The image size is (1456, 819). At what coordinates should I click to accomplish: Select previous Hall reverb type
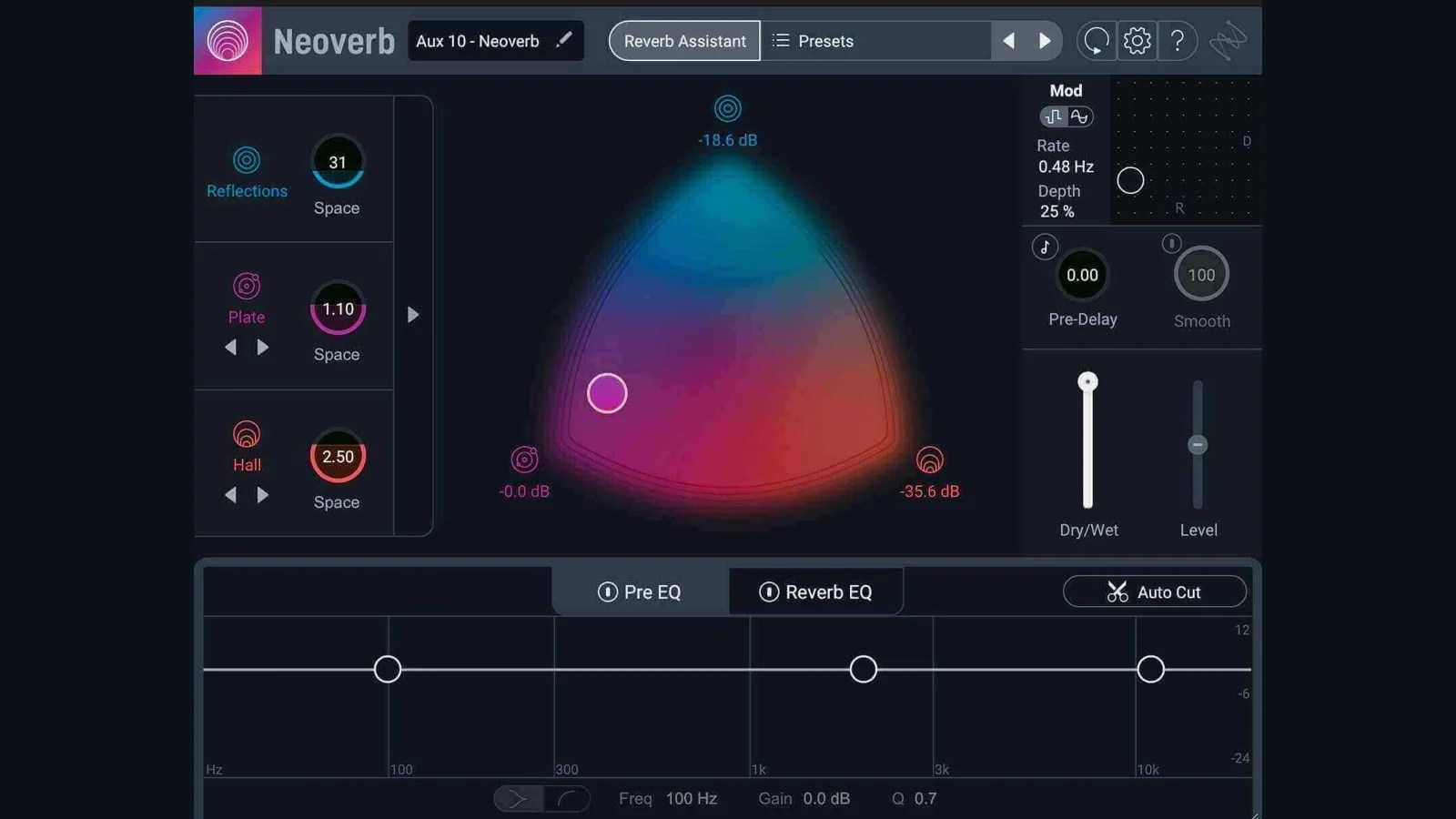230,495
